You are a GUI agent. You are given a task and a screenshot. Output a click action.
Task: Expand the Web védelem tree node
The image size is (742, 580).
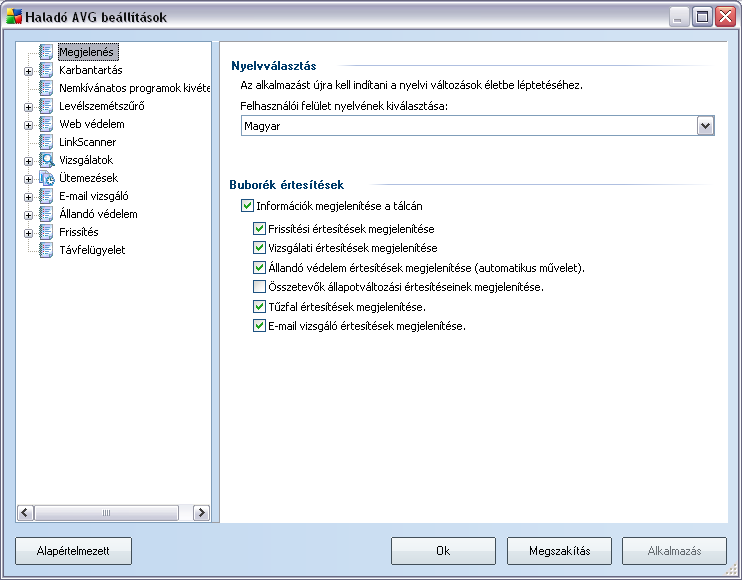tap(28, 125)
